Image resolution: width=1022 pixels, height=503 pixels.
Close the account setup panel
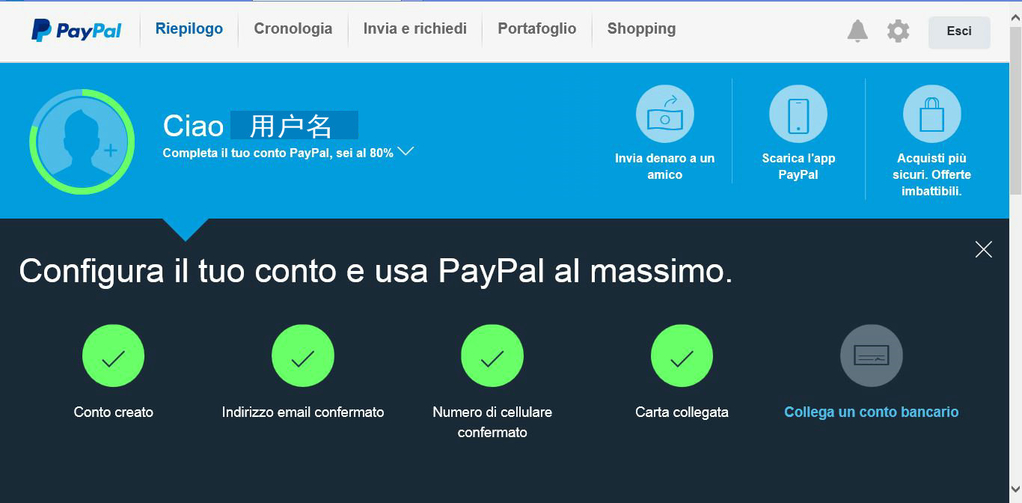(x=984, y=249)
